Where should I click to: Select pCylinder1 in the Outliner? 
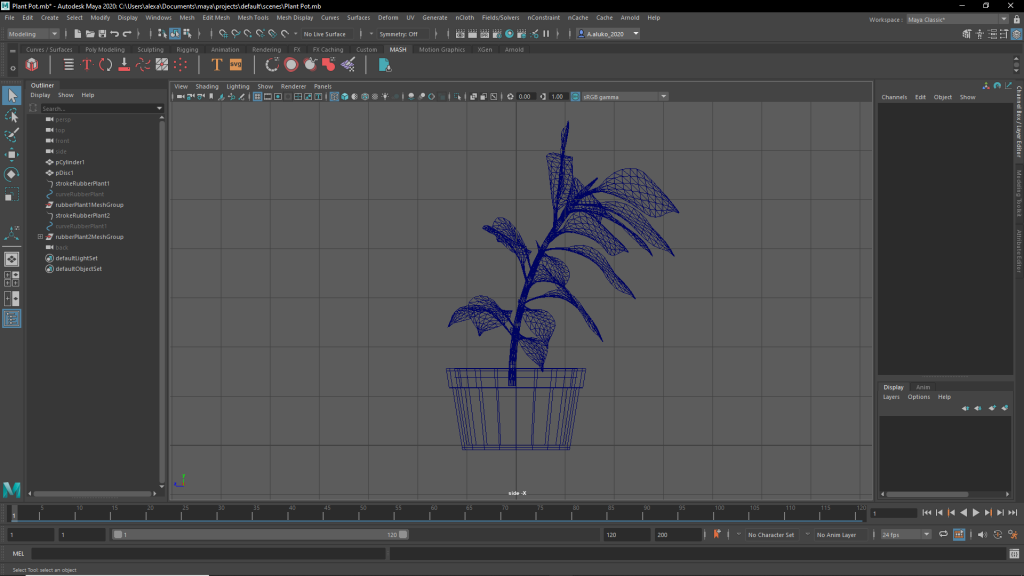(70, 162)
